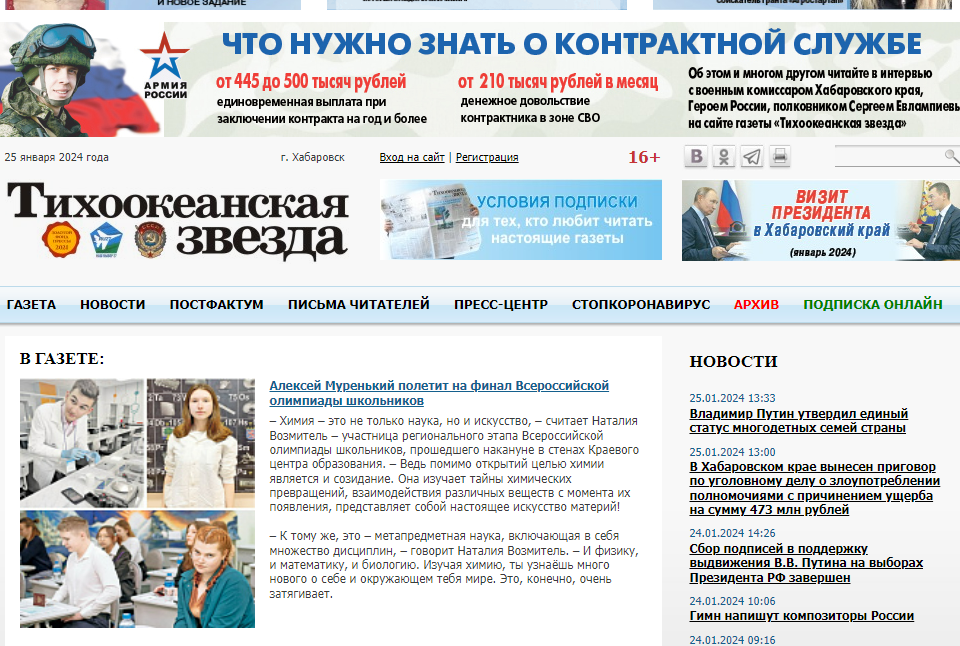The height and width of the screenshot is (646, 960).
Task: Open news about 473 mln rubles verdict
Action: (814, 488)
